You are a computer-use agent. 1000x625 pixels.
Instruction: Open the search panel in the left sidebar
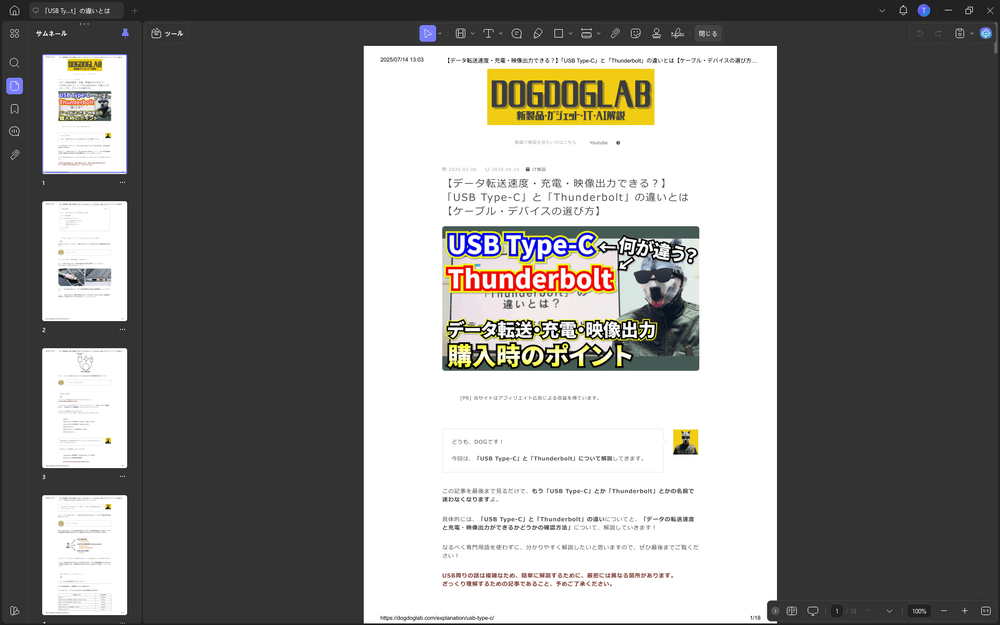click(x=14, y=62)
